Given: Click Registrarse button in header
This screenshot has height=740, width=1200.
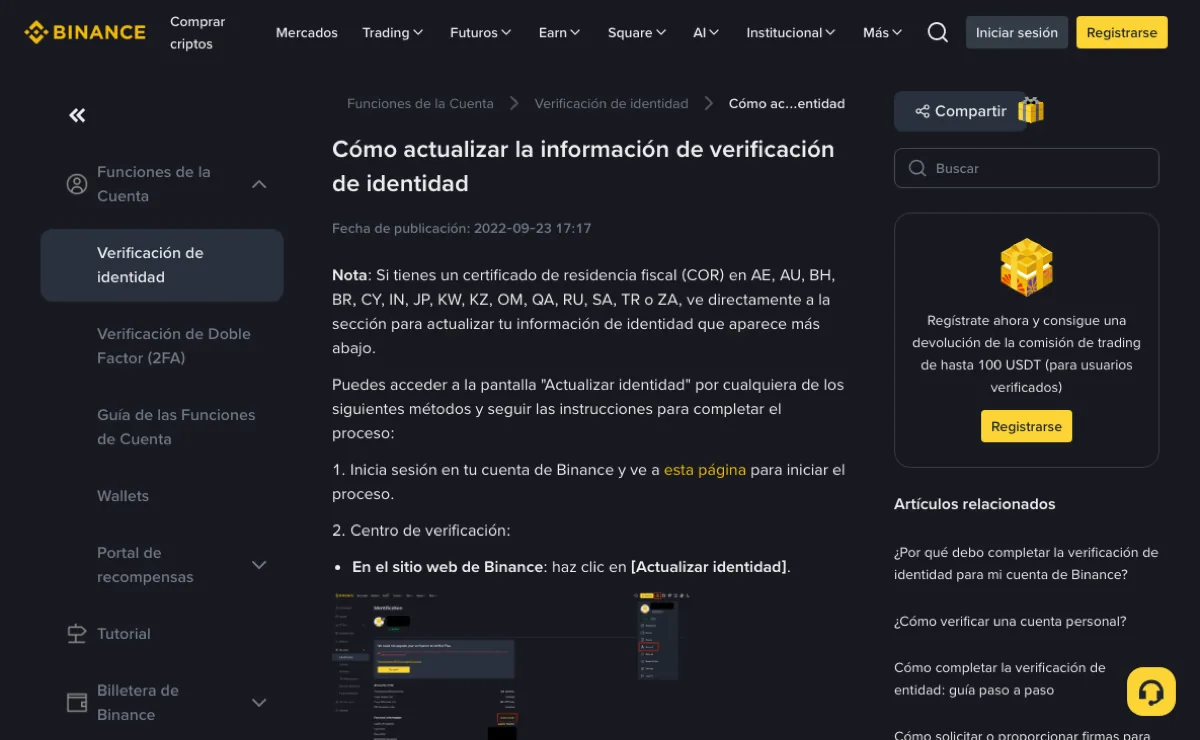Looking at the screenshot, I should pos(1121,32).
